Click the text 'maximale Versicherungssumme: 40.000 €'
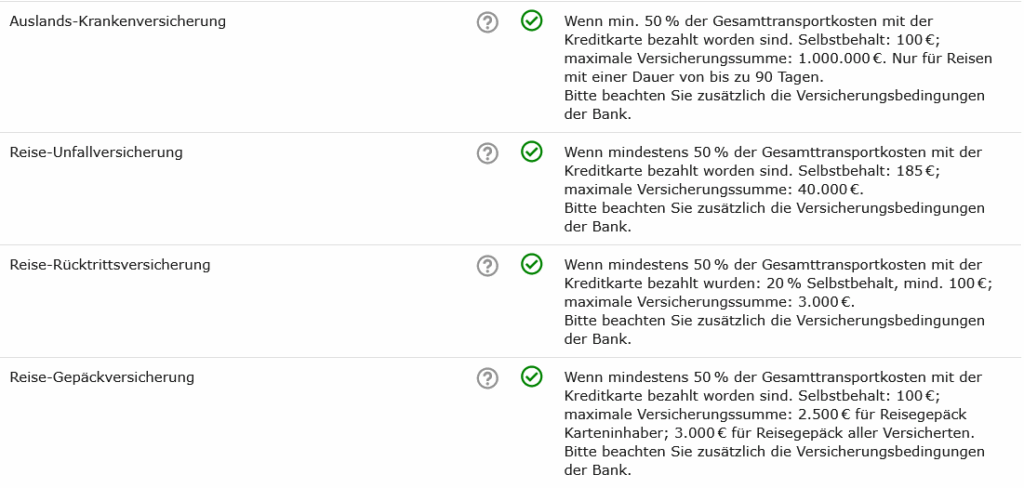The height and width of the screenshot is (488, 1024). pyautogui.click(x=713, y=190)
